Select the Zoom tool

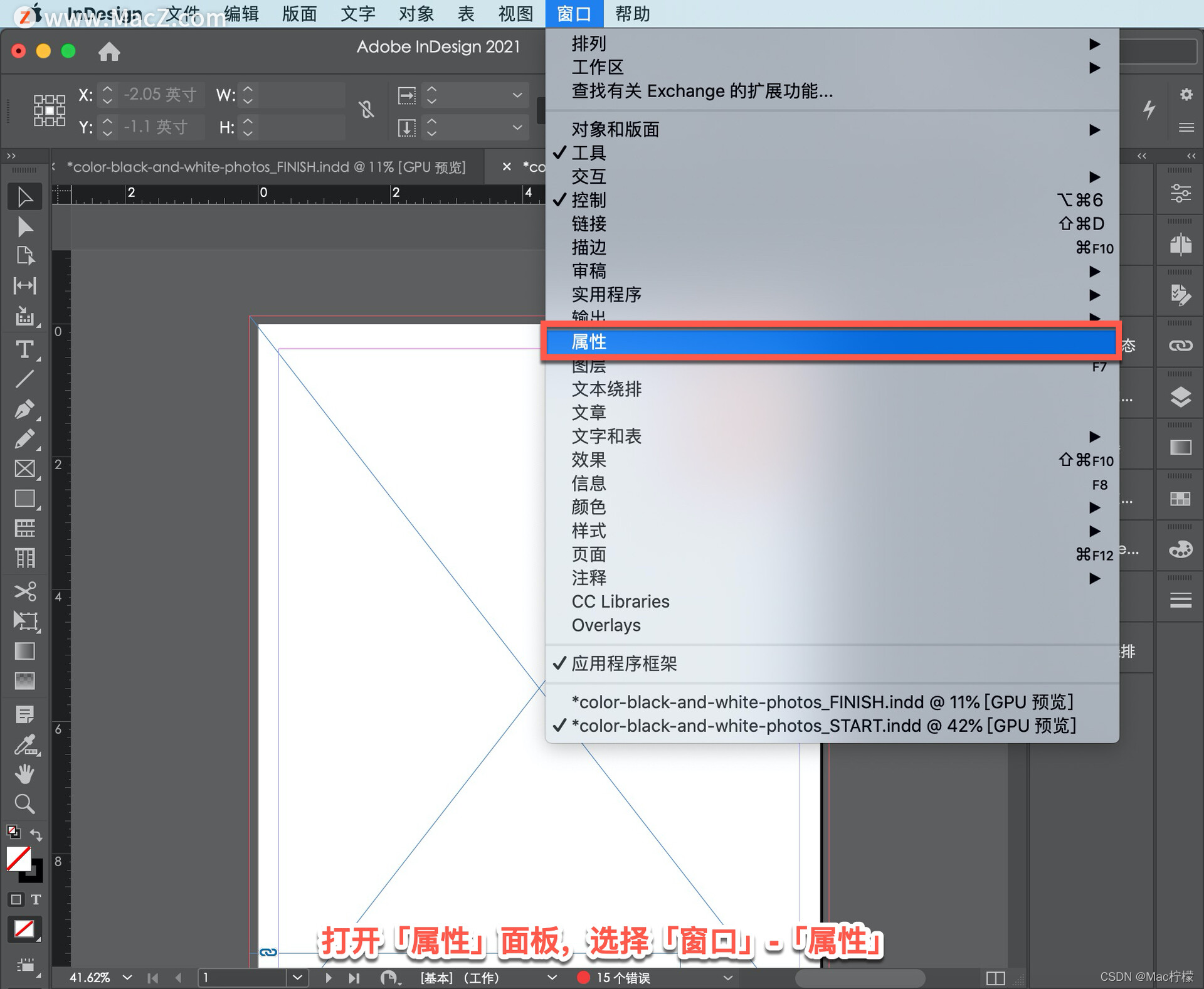coord(25,804)
